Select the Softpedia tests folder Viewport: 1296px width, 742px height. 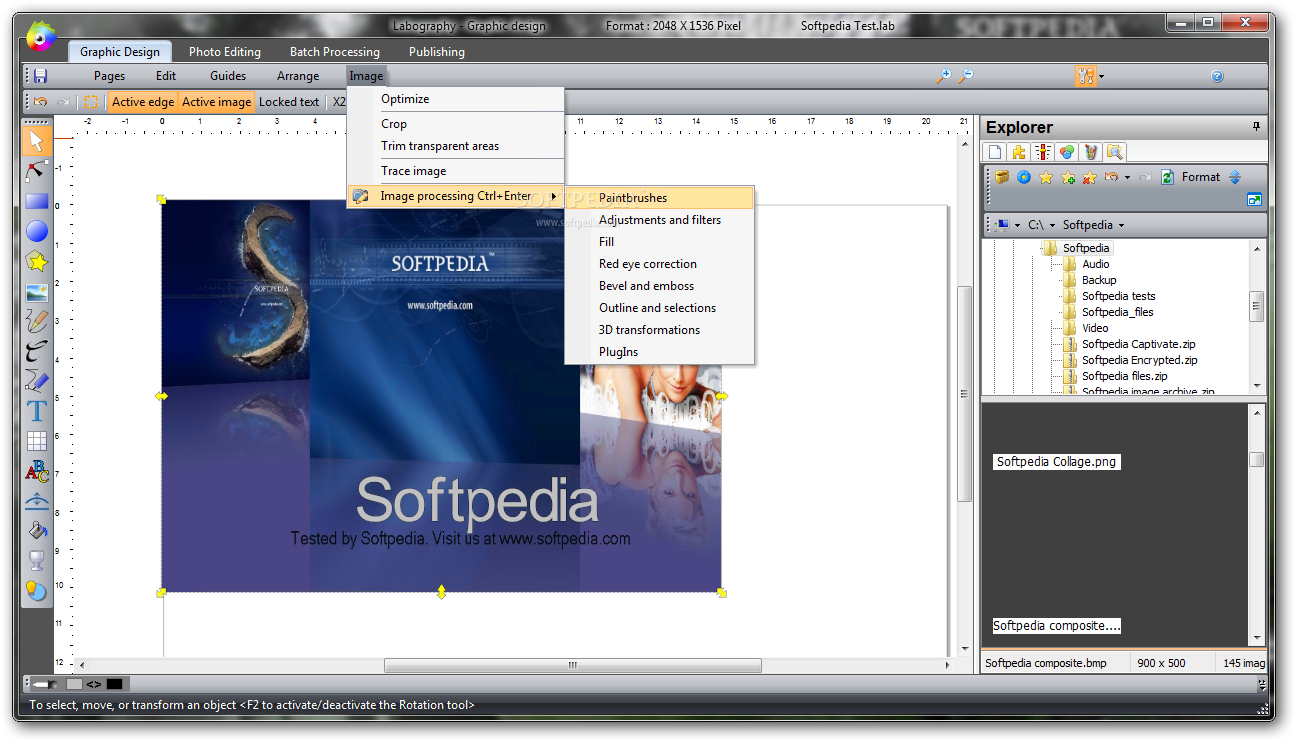coord(1118,296)
